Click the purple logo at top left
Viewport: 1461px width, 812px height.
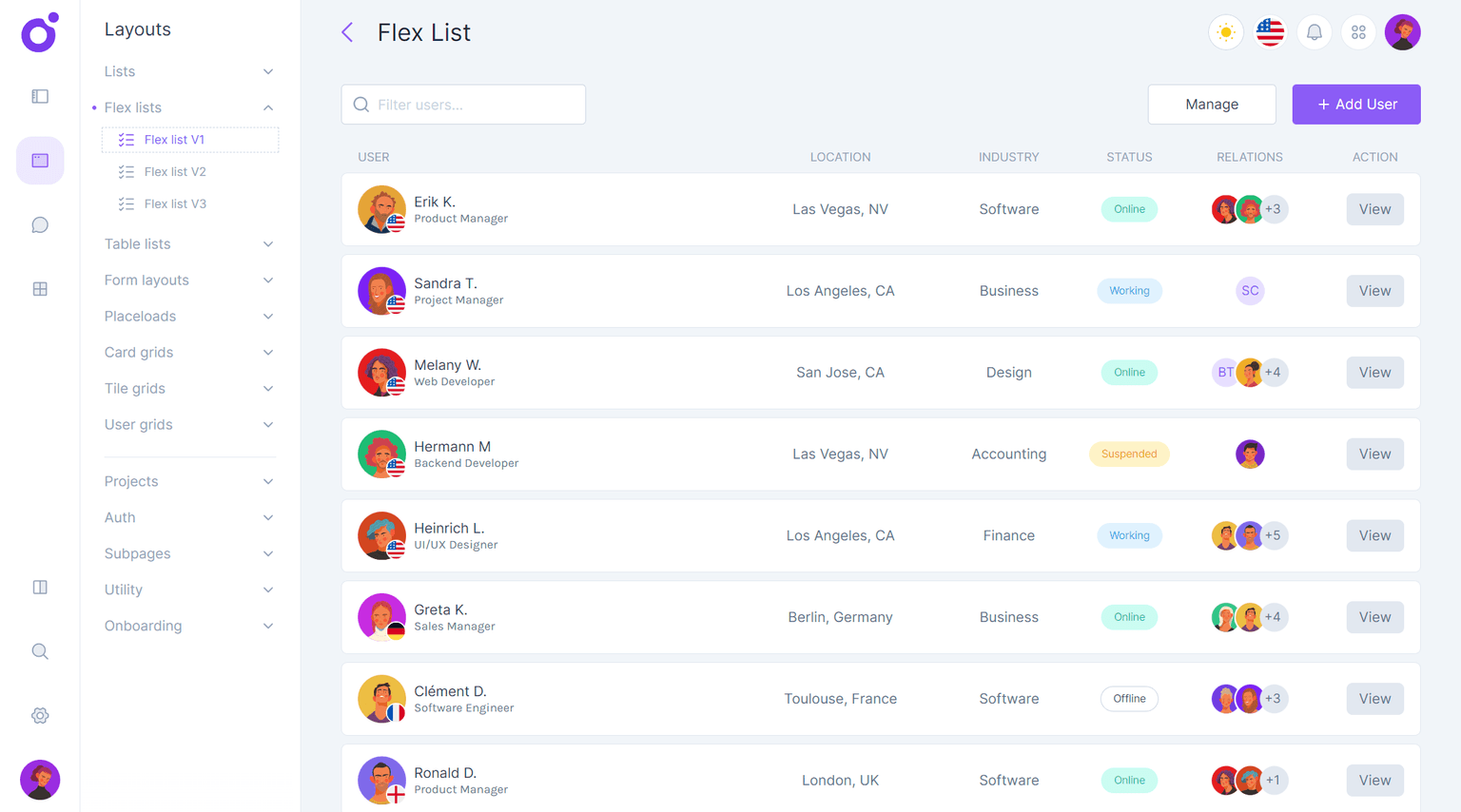39,32
